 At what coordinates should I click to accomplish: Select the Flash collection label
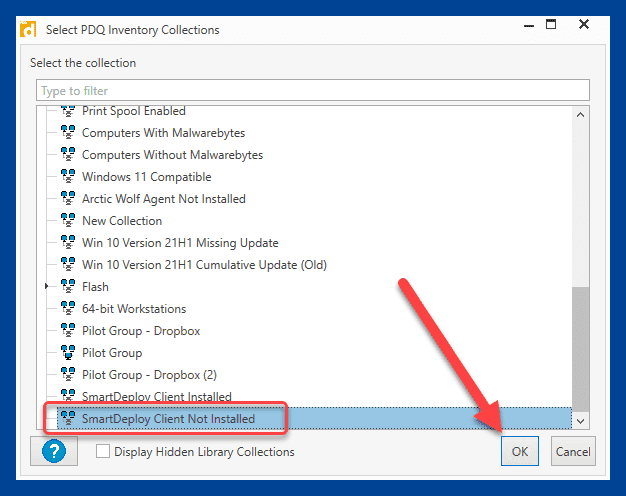[95, 286]
